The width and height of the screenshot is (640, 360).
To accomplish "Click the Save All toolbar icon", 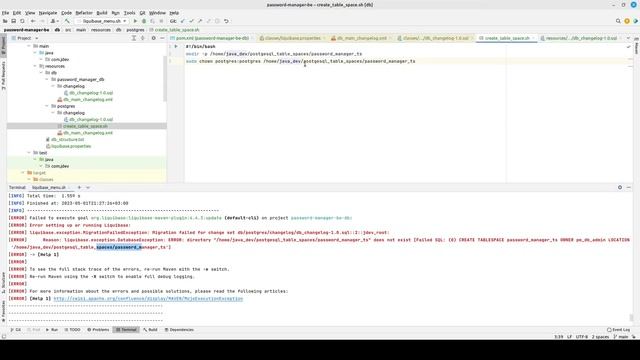I will click(x=13, y=21).
